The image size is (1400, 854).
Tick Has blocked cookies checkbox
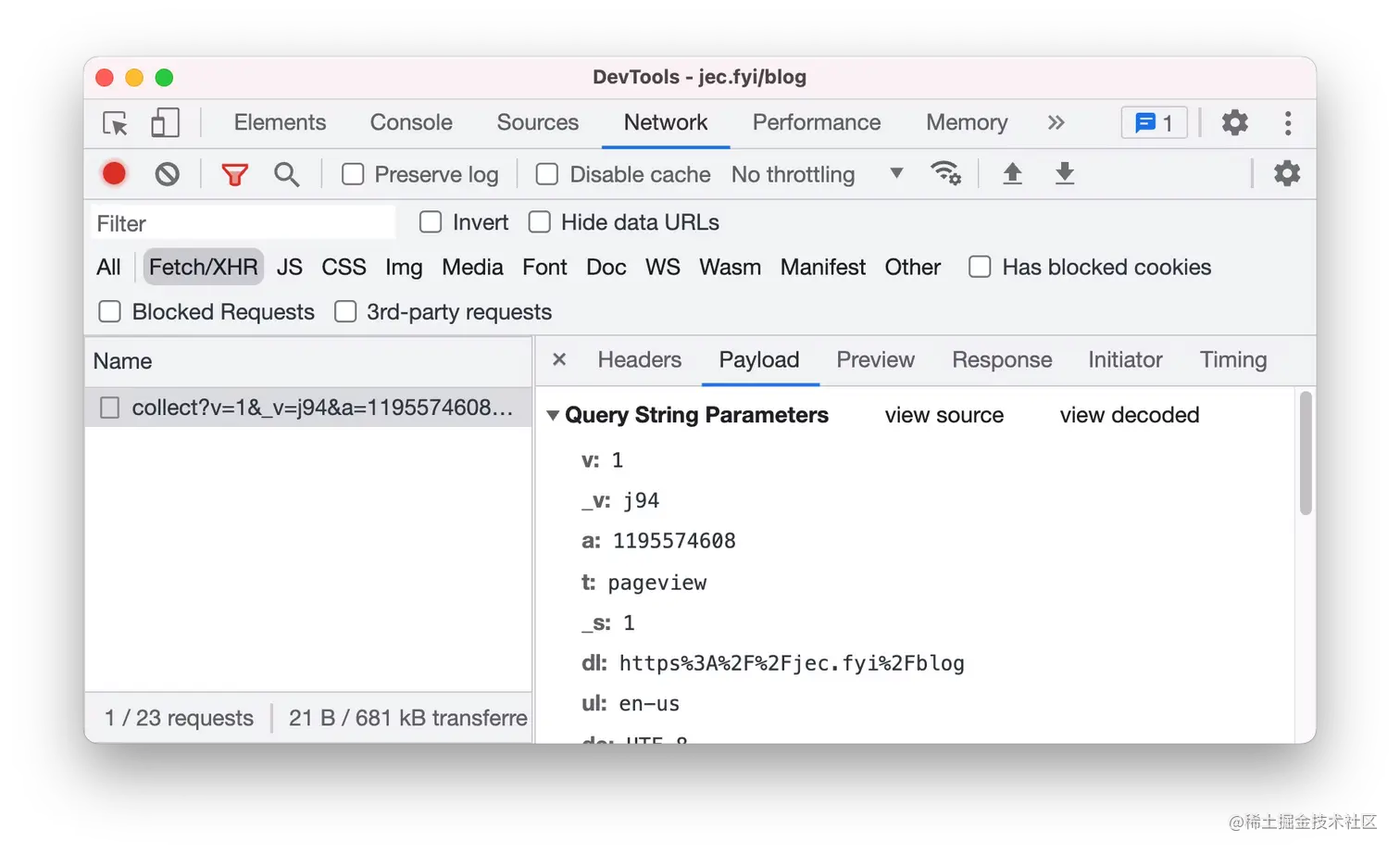(980, 267)
